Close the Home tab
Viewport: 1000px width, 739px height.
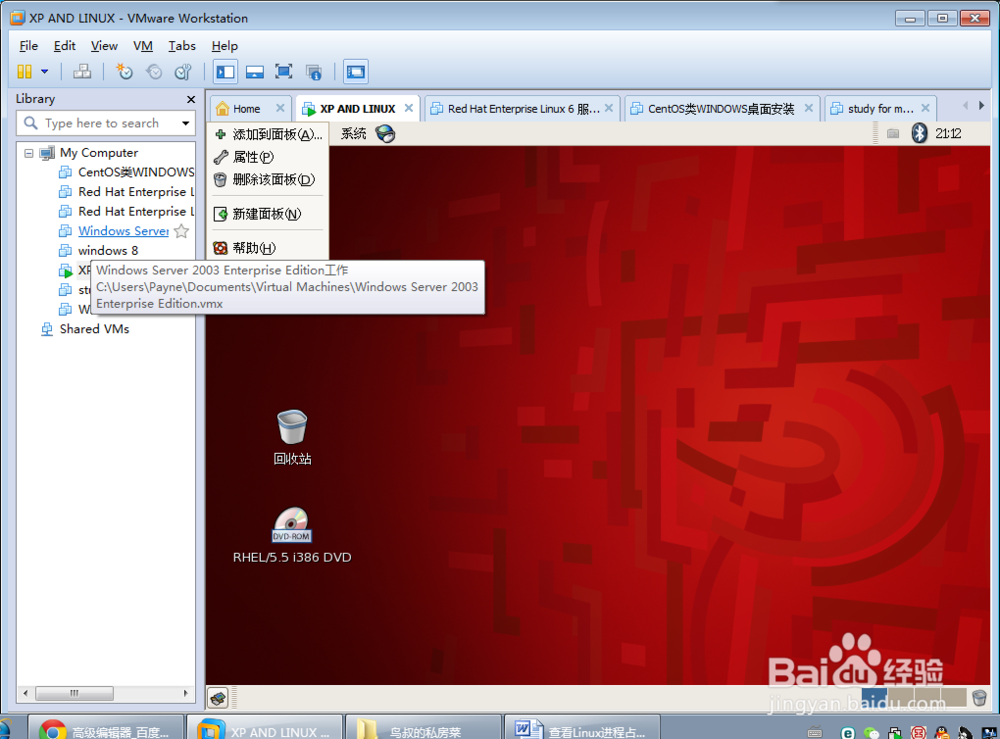280,108
